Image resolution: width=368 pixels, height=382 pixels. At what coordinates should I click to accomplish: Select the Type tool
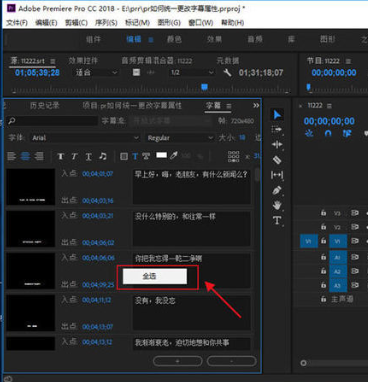click(277, 220)
